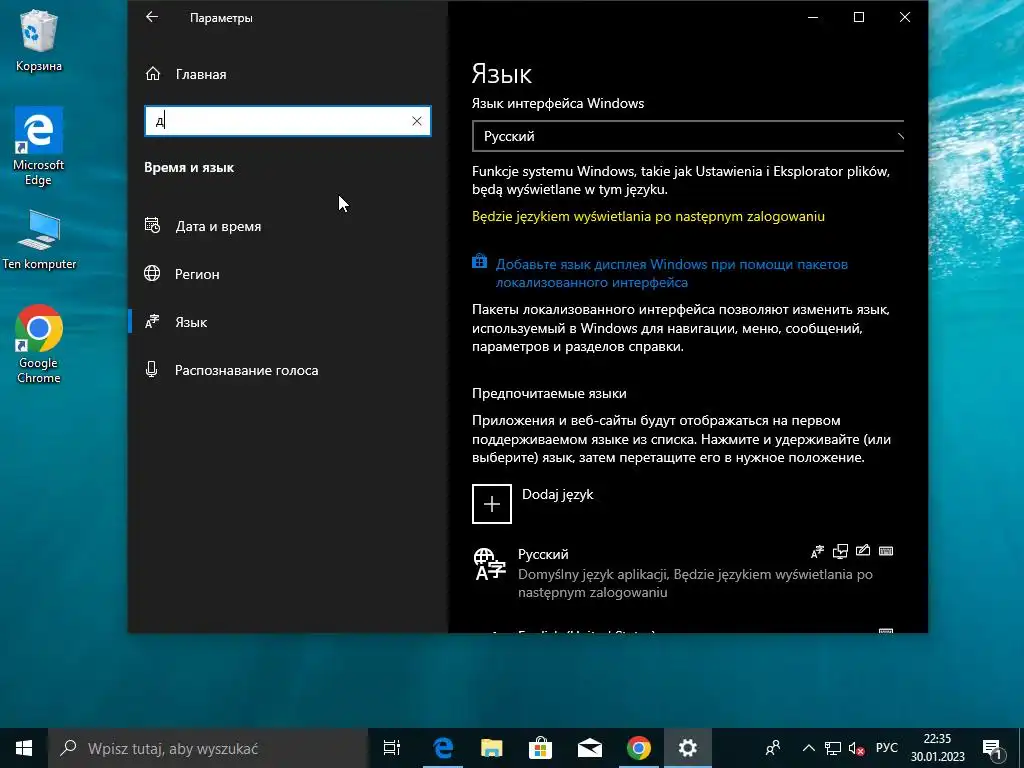Open the clock showing 22:35
1024x768 pixels.
938,748
